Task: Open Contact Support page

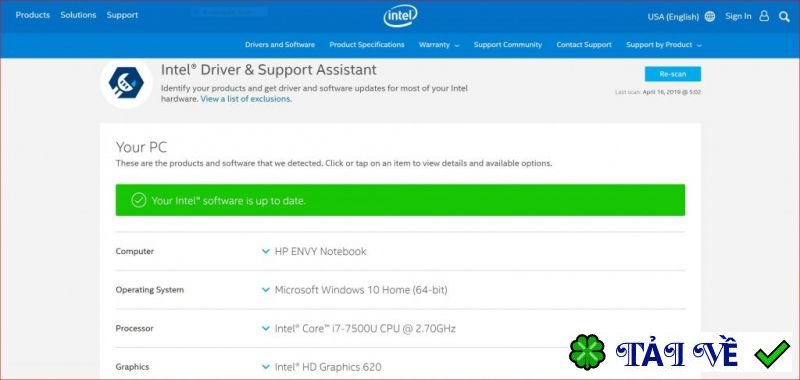Action: (584, 45)
